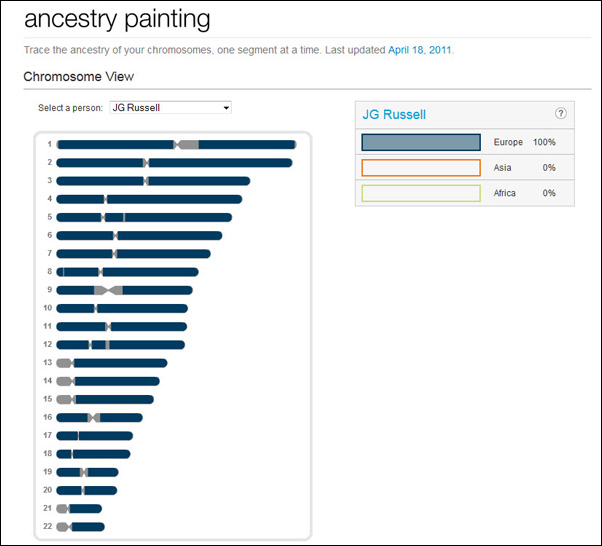
Task: Open the April 18, 2011 update link
Action: tap(420, 50)
